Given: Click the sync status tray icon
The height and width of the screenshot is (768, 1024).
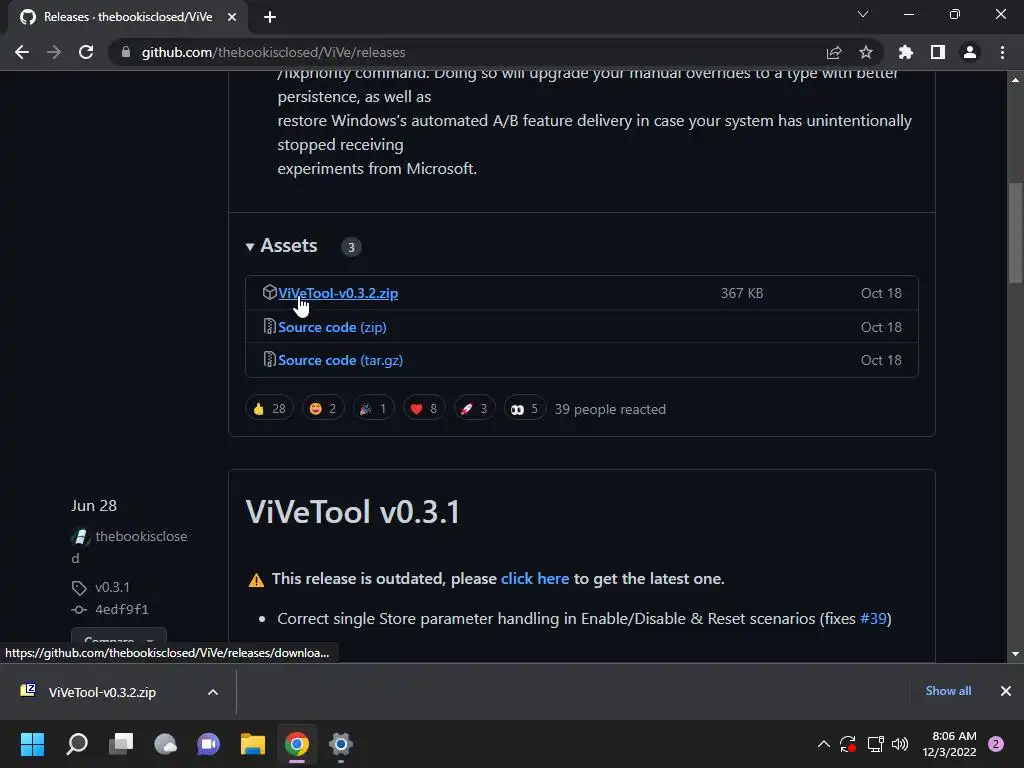Looking at the screenshot, I should (848, 744).
